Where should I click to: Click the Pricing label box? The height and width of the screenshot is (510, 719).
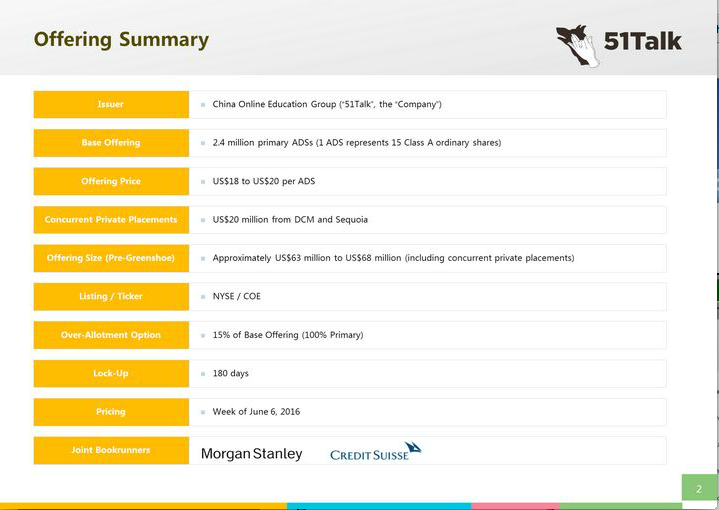click(111, 412)
